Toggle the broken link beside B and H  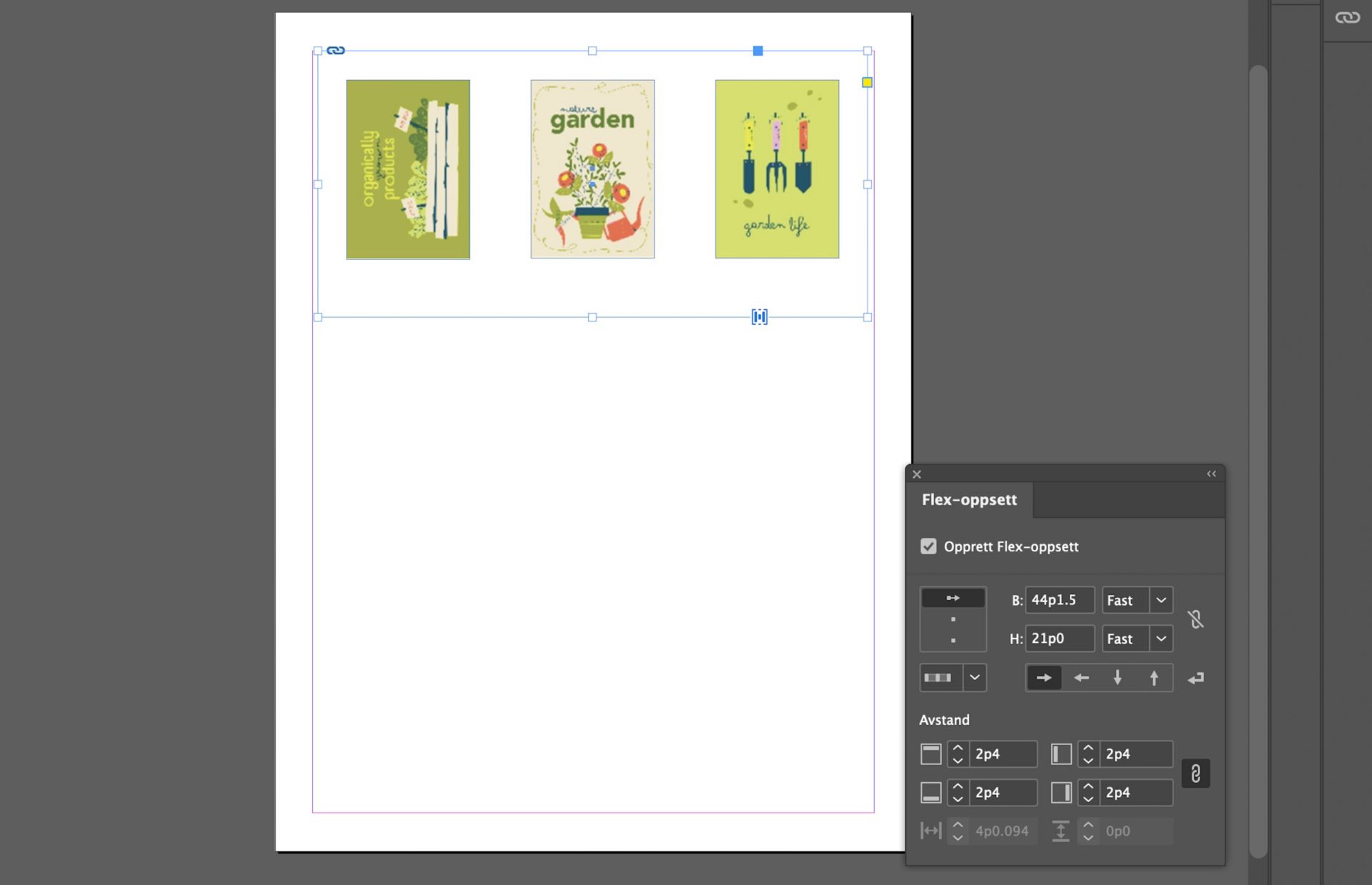coord(1197,619)
